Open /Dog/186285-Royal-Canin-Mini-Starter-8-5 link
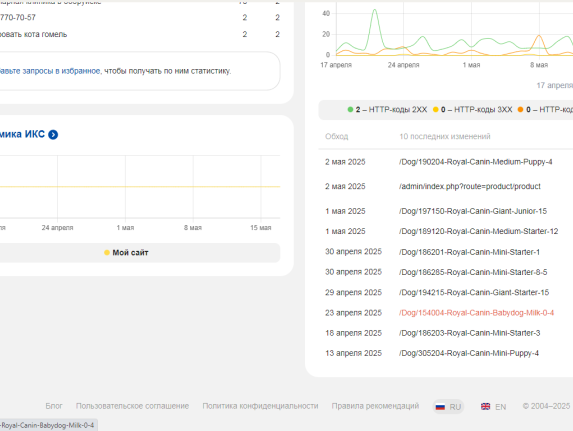Image resolution: width=573 pixels, height=431 pixels. [x=473, y=272]
